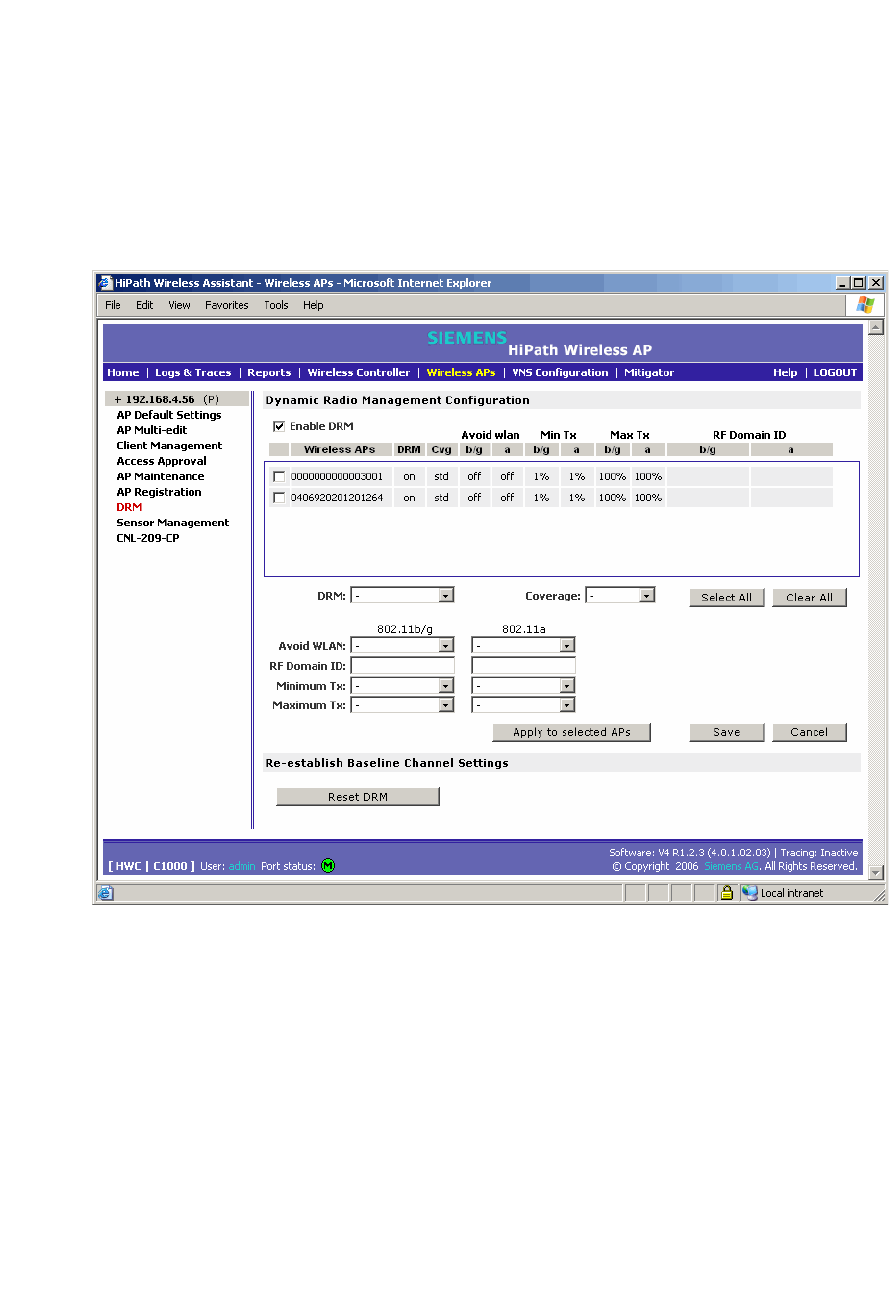The height and width of the screenshot is (1314, 889).
Task: Click the Windows flag logo in menu bar
Action: 865,305
